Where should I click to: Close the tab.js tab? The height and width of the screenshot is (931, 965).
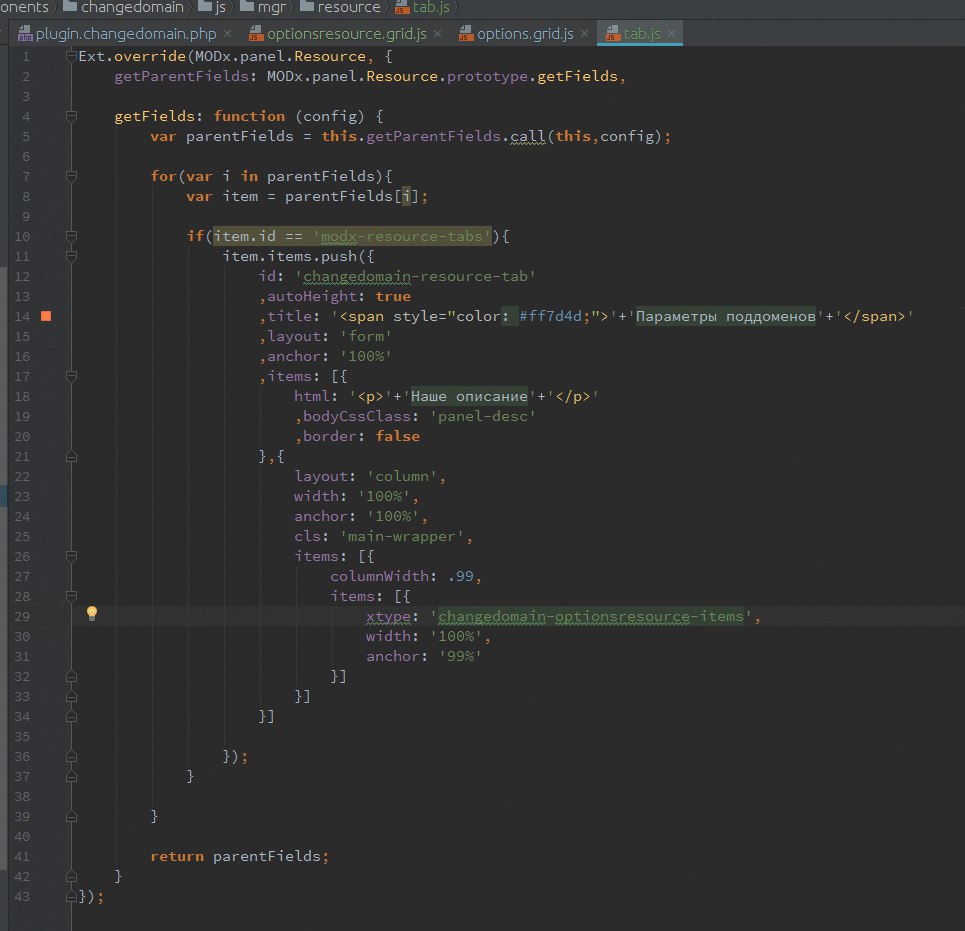(x=671, y=34)
